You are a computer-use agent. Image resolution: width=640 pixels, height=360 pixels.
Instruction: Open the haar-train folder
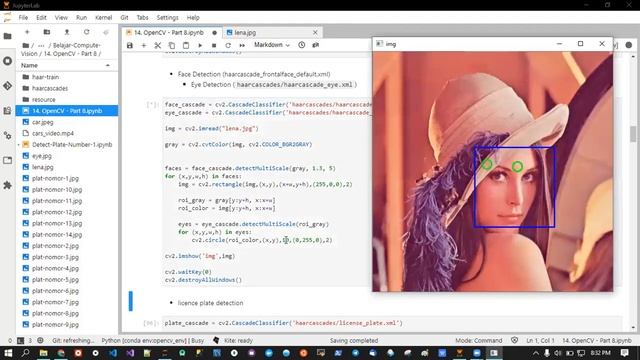(67, 77)
